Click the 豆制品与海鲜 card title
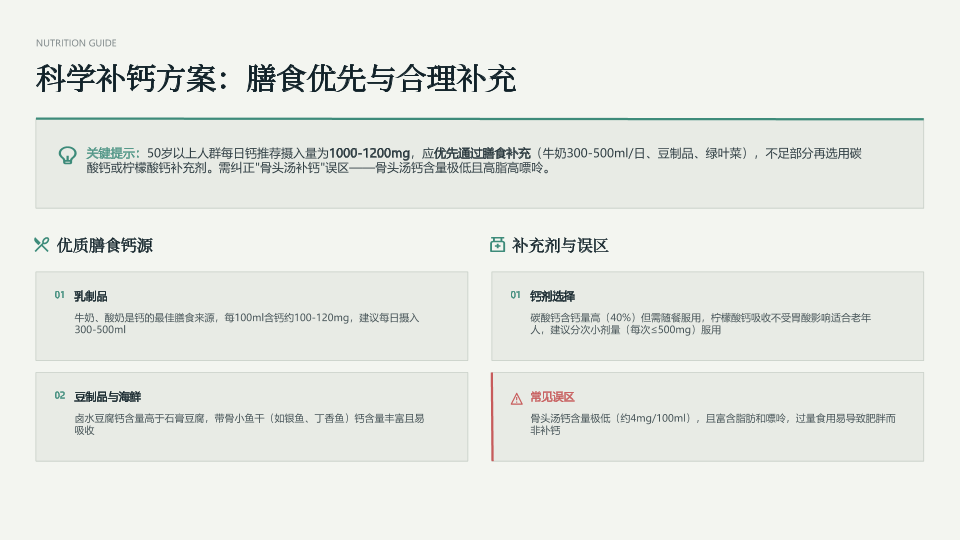Viewport: 960px width, 540px height. pos(108,397)
